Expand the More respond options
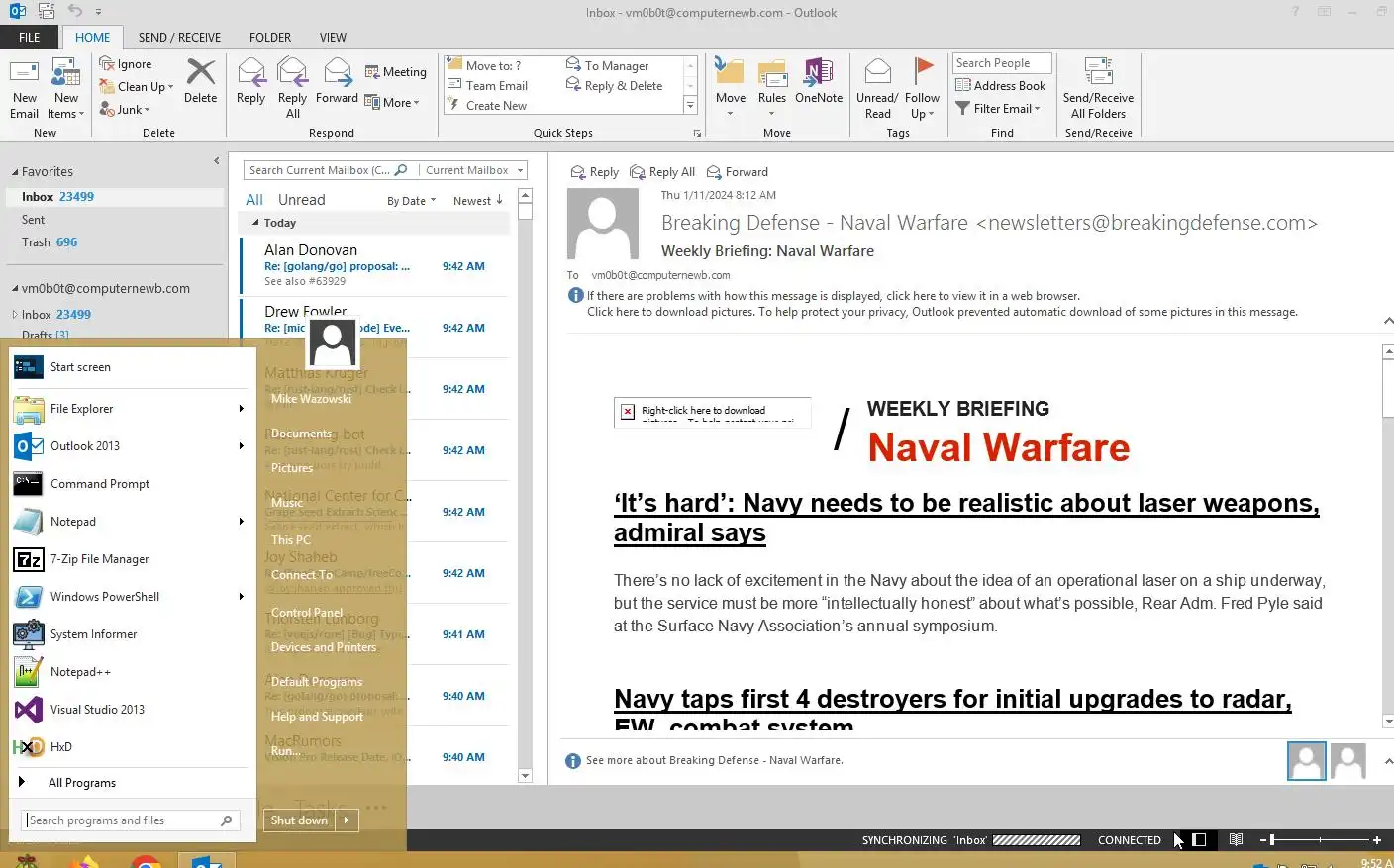 (x=392, y=102)
